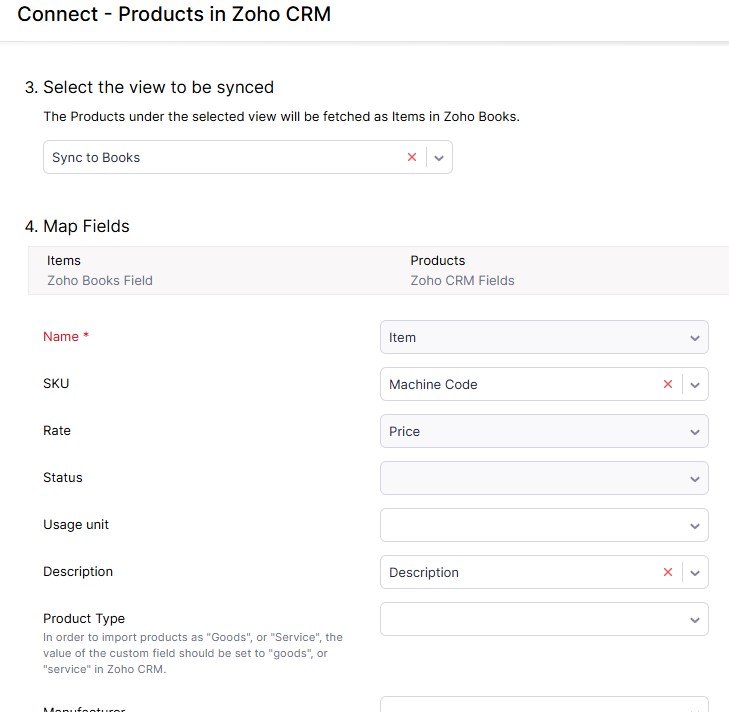
Task: Remove the Machine Code SKU mapping
Action: pyautogui.click(x=668, y=384)
